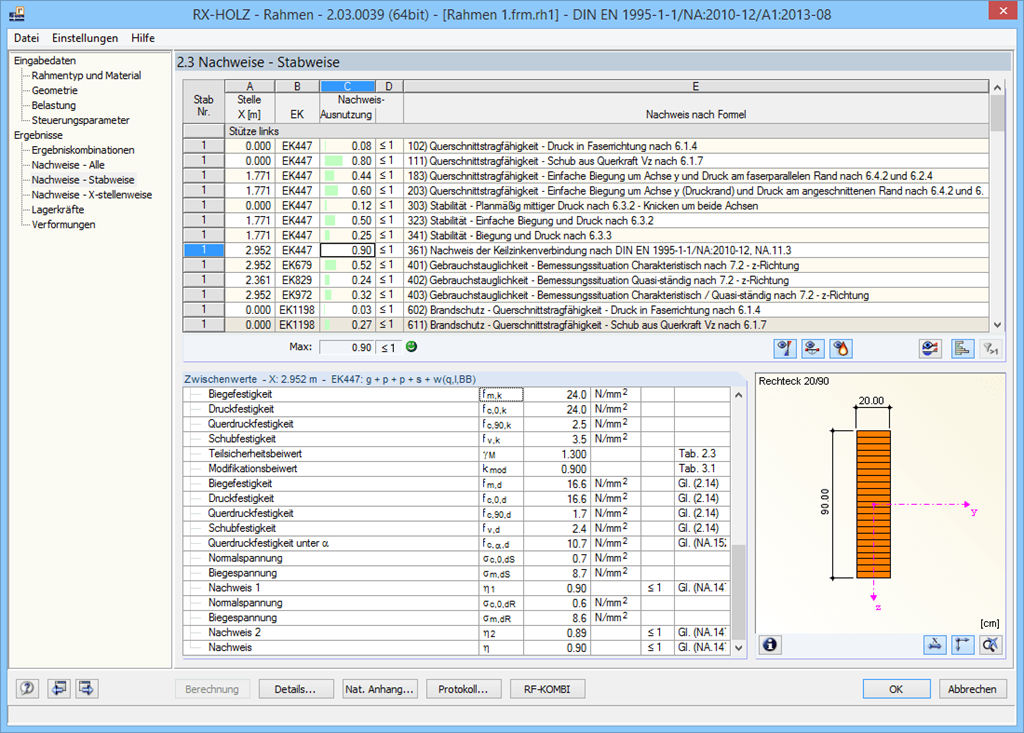Screen dimensions: 1024x733
Task: Click the RX-HOLZ application icon in title bar
Action: pos(17,12)
